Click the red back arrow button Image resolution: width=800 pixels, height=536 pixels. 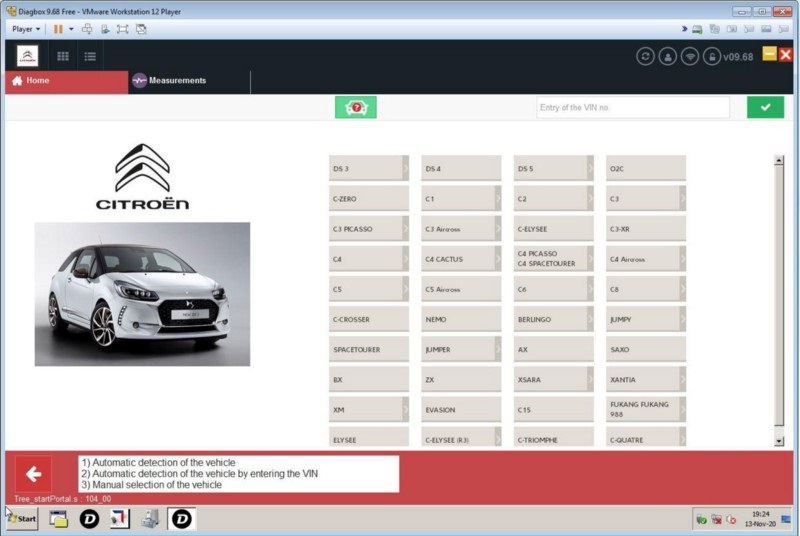(33, 474)
